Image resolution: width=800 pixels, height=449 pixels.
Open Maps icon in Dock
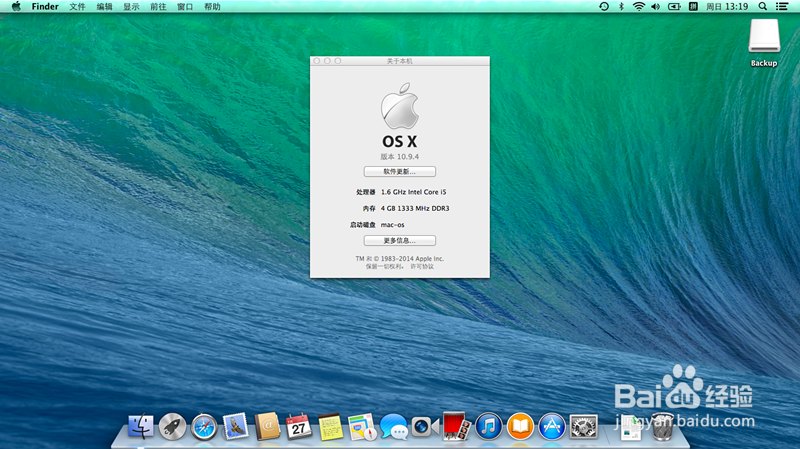pos(362,427)
